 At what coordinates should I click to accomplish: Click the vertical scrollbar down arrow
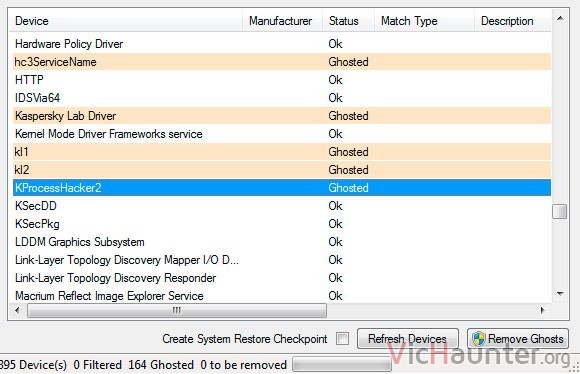(560, 294)
